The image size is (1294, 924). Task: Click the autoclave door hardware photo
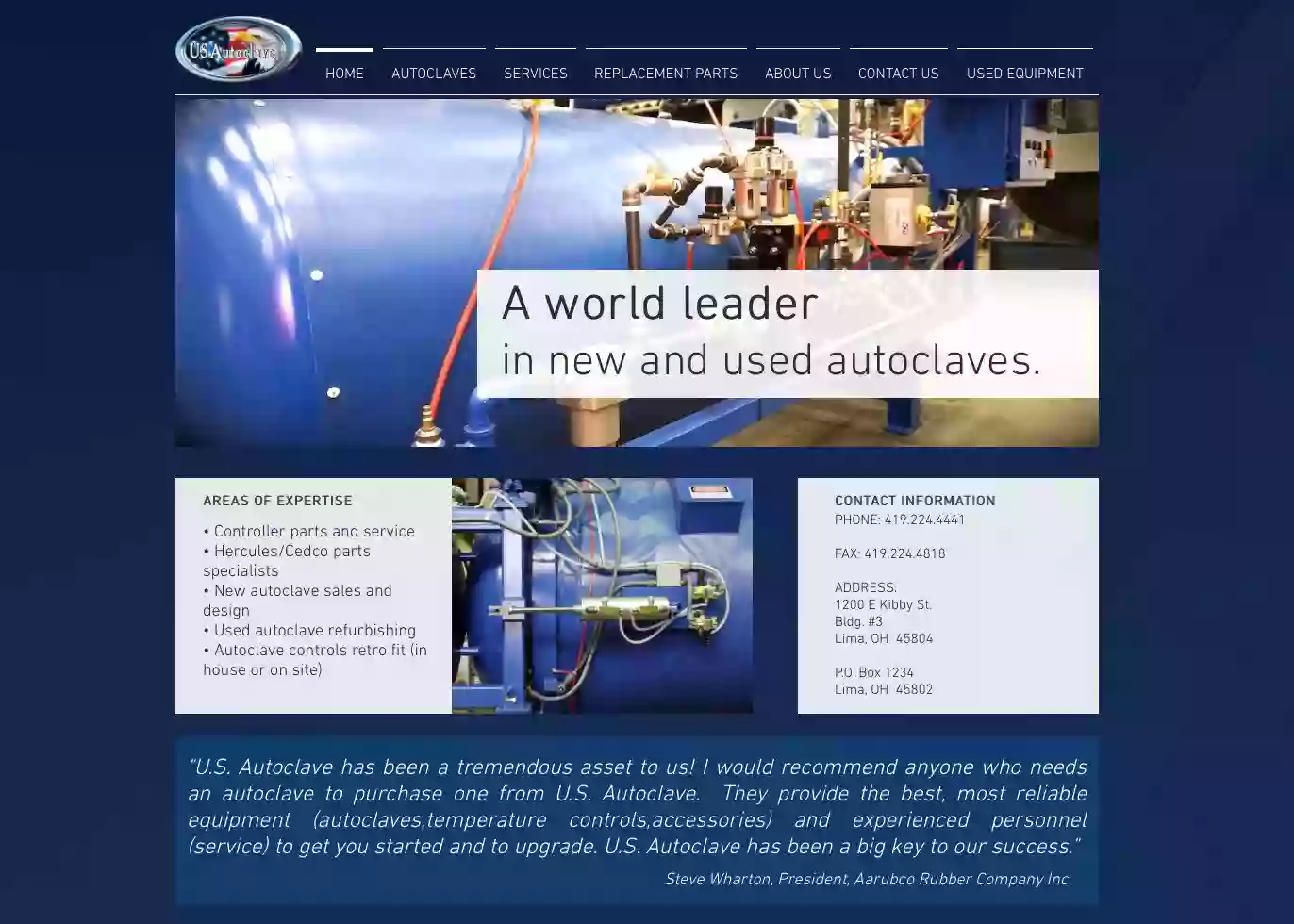602,596
